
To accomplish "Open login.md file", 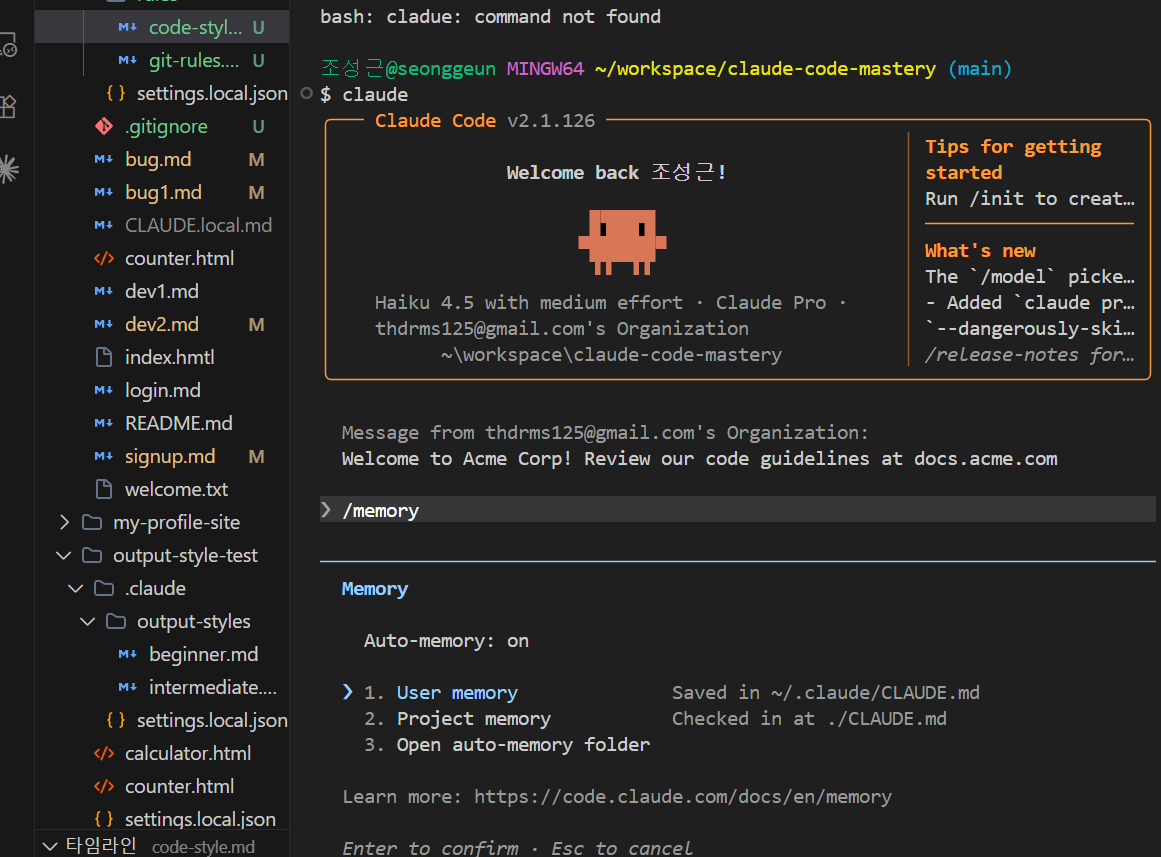I will coord(163,390).
